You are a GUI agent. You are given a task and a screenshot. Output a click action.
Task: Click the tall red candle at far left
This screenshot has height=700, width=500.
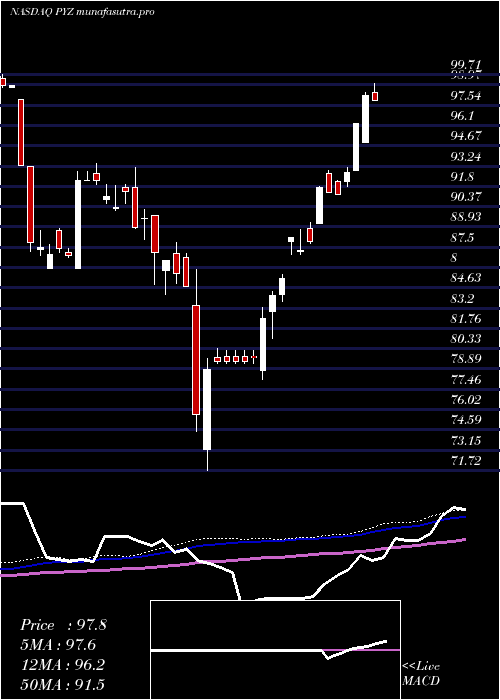coord(21,132)
